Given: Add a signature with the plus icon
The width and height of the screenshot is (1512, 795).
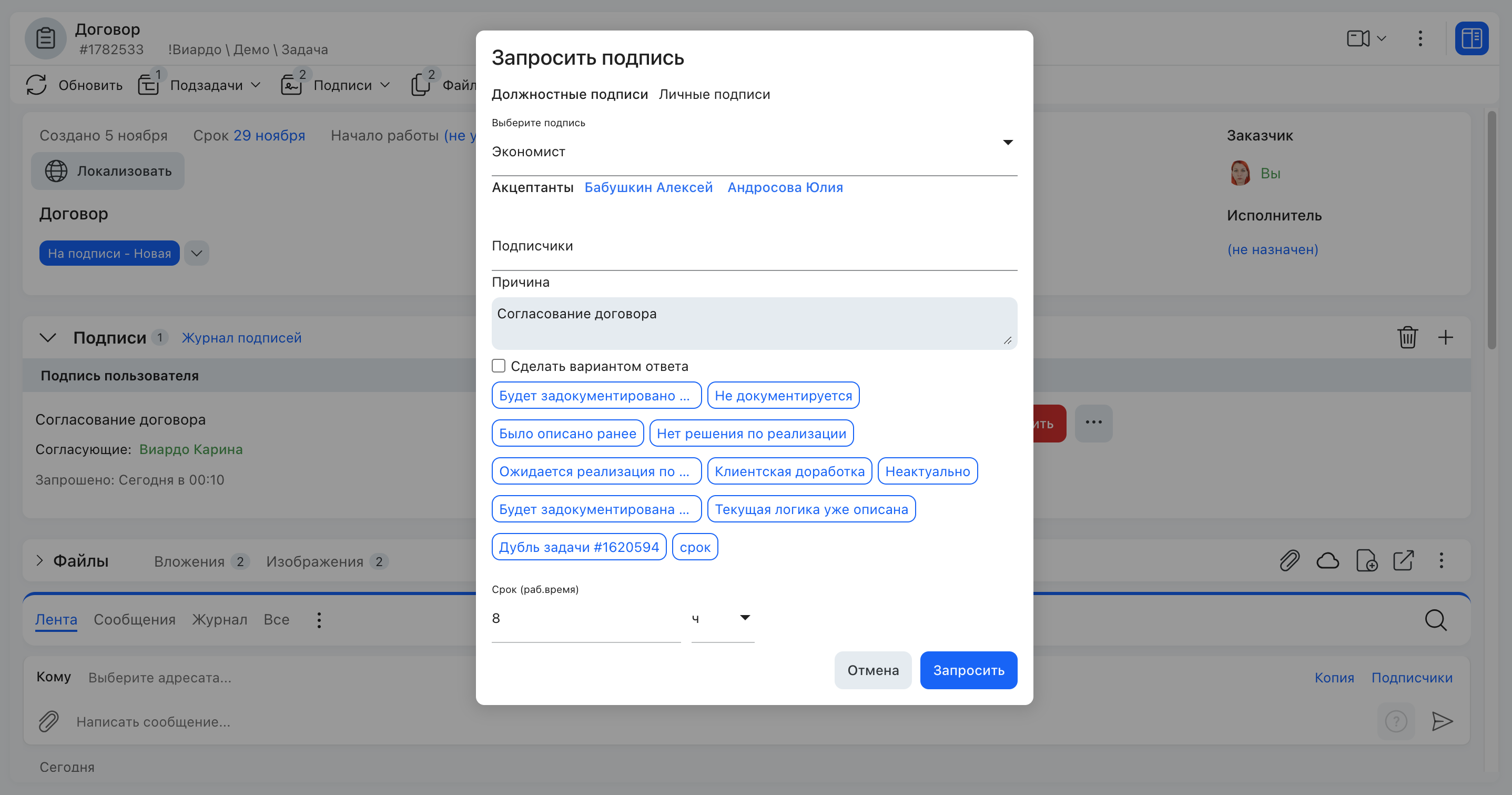Looking at the screenshot, I should coord(1445,338).
